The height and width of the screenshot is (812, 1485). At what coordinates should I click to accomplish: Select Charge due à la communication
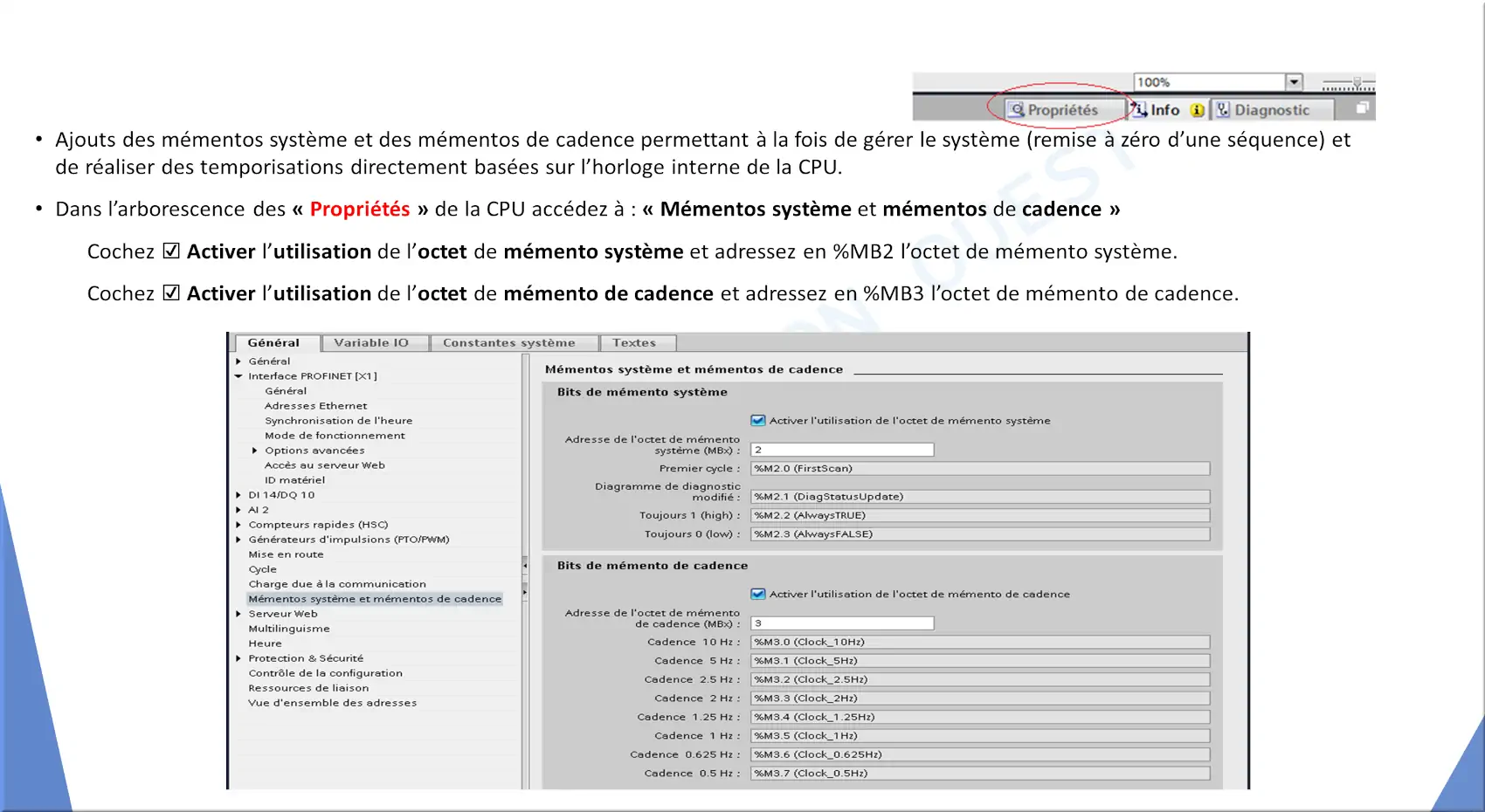pyautogui.click(x=337, y=584)
